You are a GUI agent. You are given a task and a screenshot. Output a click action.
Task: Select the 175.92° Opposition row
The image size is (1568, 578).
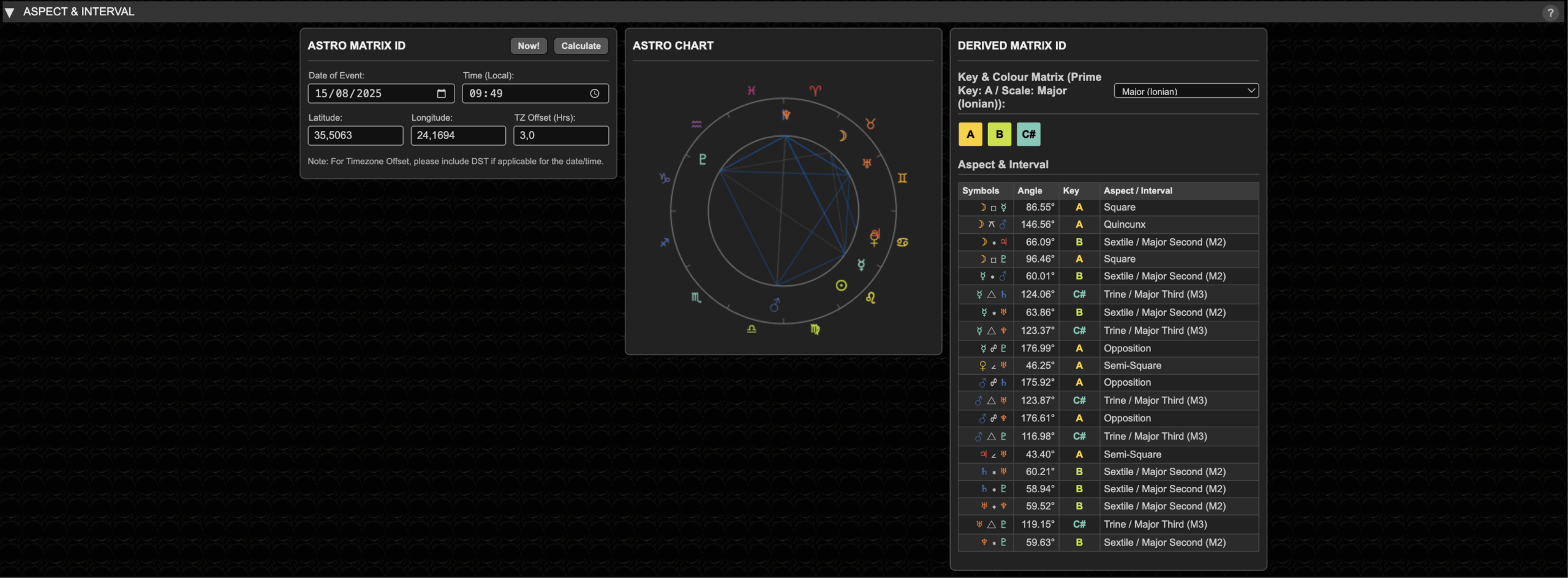[1108, 383]
